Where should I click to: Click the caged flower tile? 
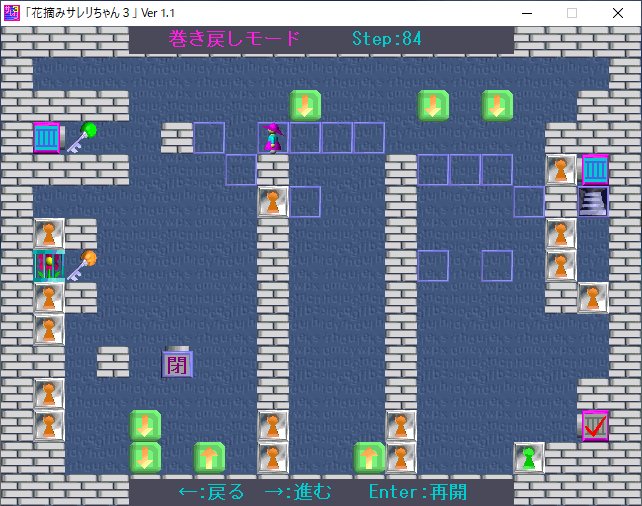(x=49, y=265)
